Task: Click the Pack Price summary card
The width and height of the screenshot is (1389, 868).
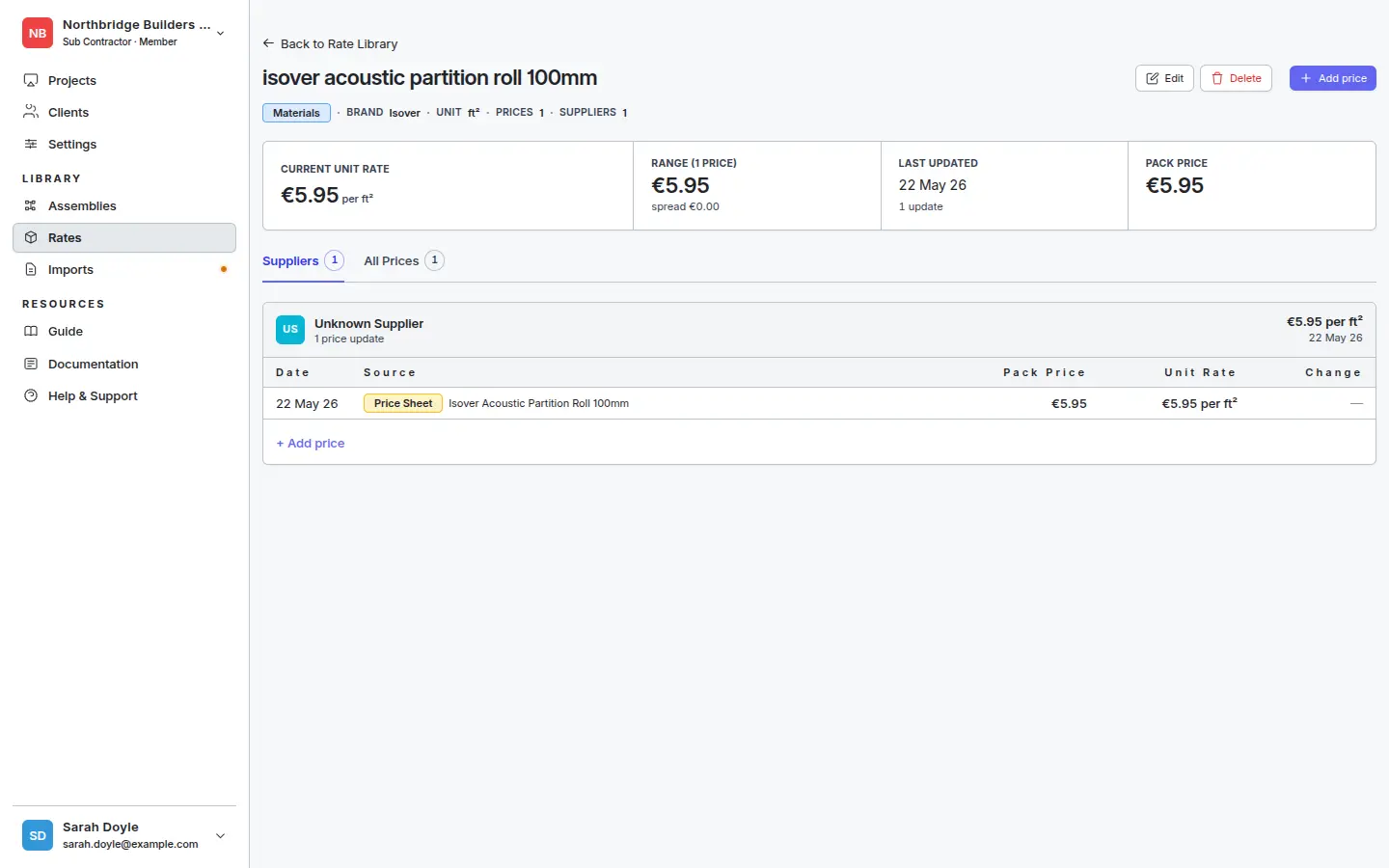Action: [1252, 185]
